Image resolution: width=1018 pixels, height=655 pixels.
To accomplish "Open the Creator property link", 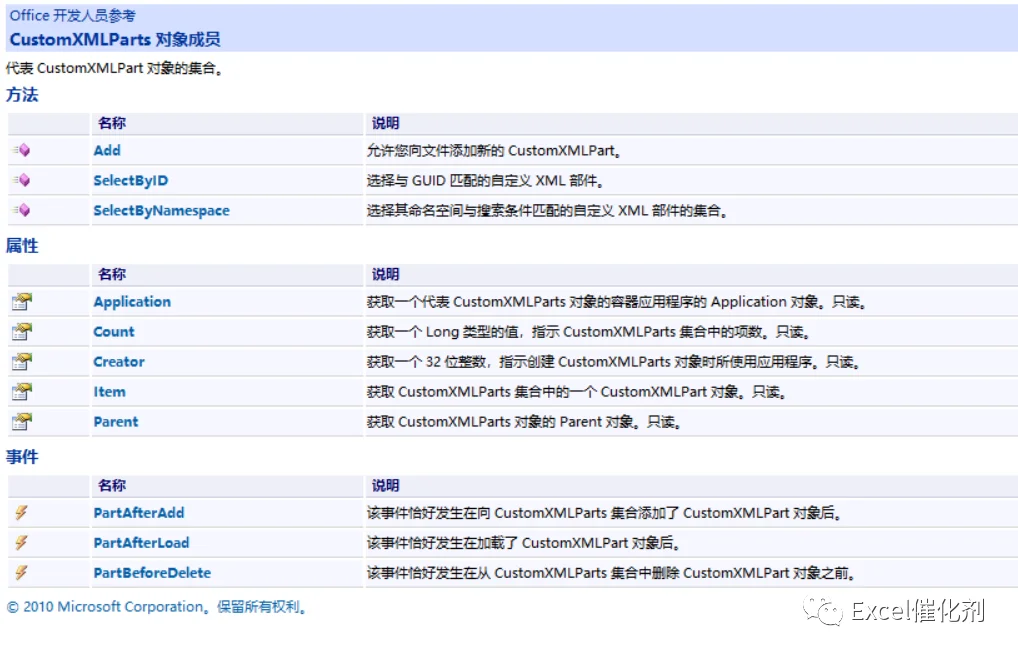I will click(119, 362).
